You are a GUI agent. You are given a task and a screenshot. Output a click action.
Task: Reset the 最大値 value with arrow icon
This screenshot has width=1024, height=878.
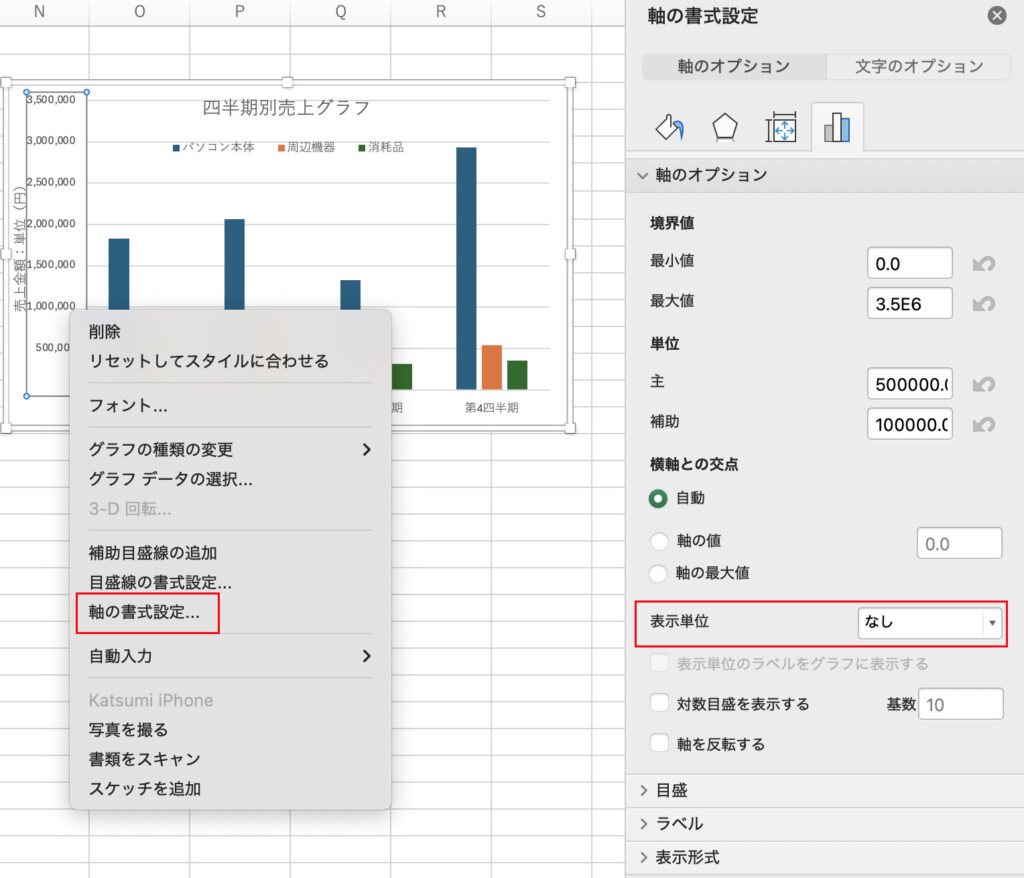click(x=983, y=303)
